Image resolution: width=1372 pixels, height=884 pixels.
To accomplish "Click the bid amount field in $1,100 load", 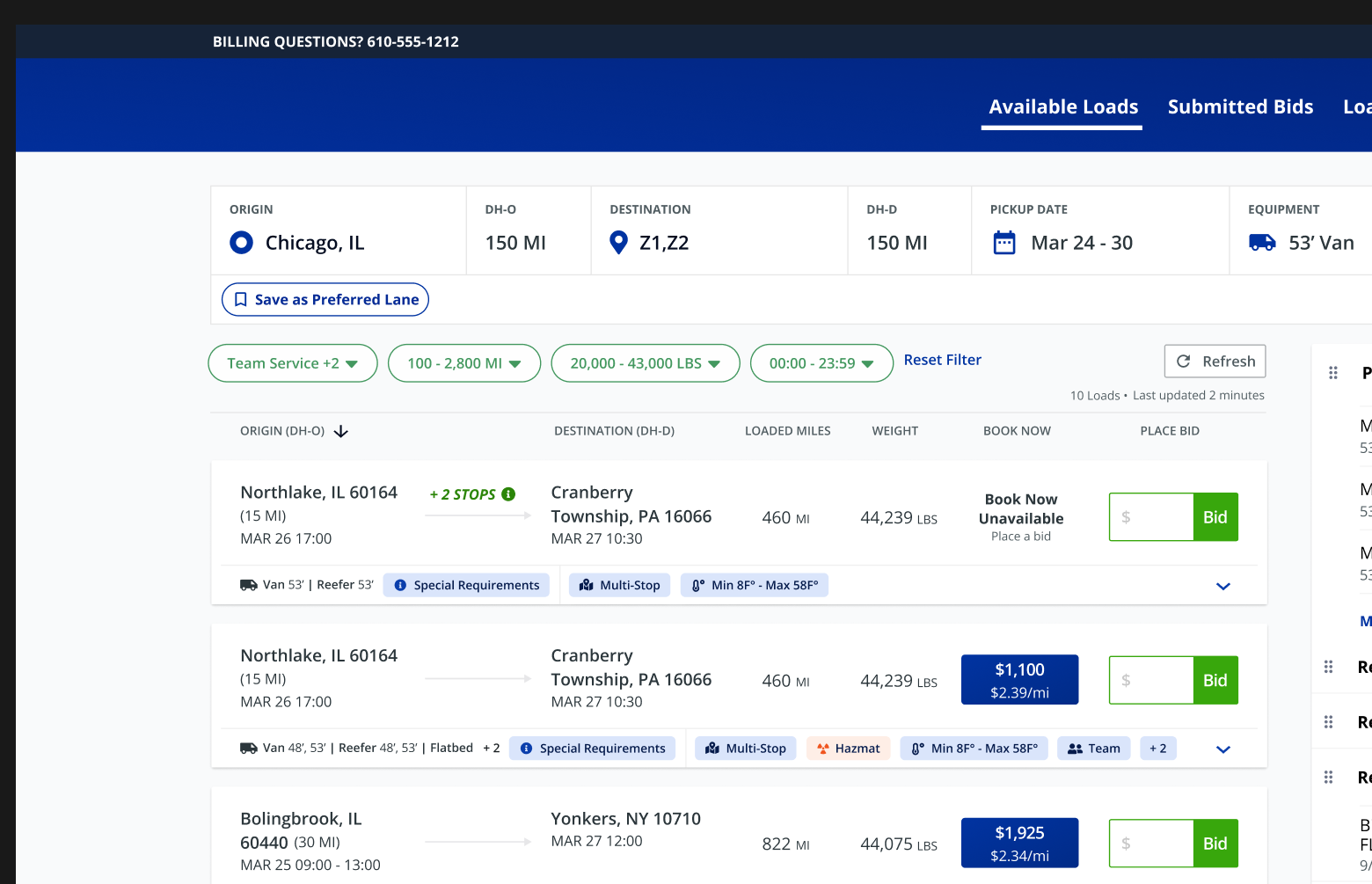I will (x=1151, y=680).
